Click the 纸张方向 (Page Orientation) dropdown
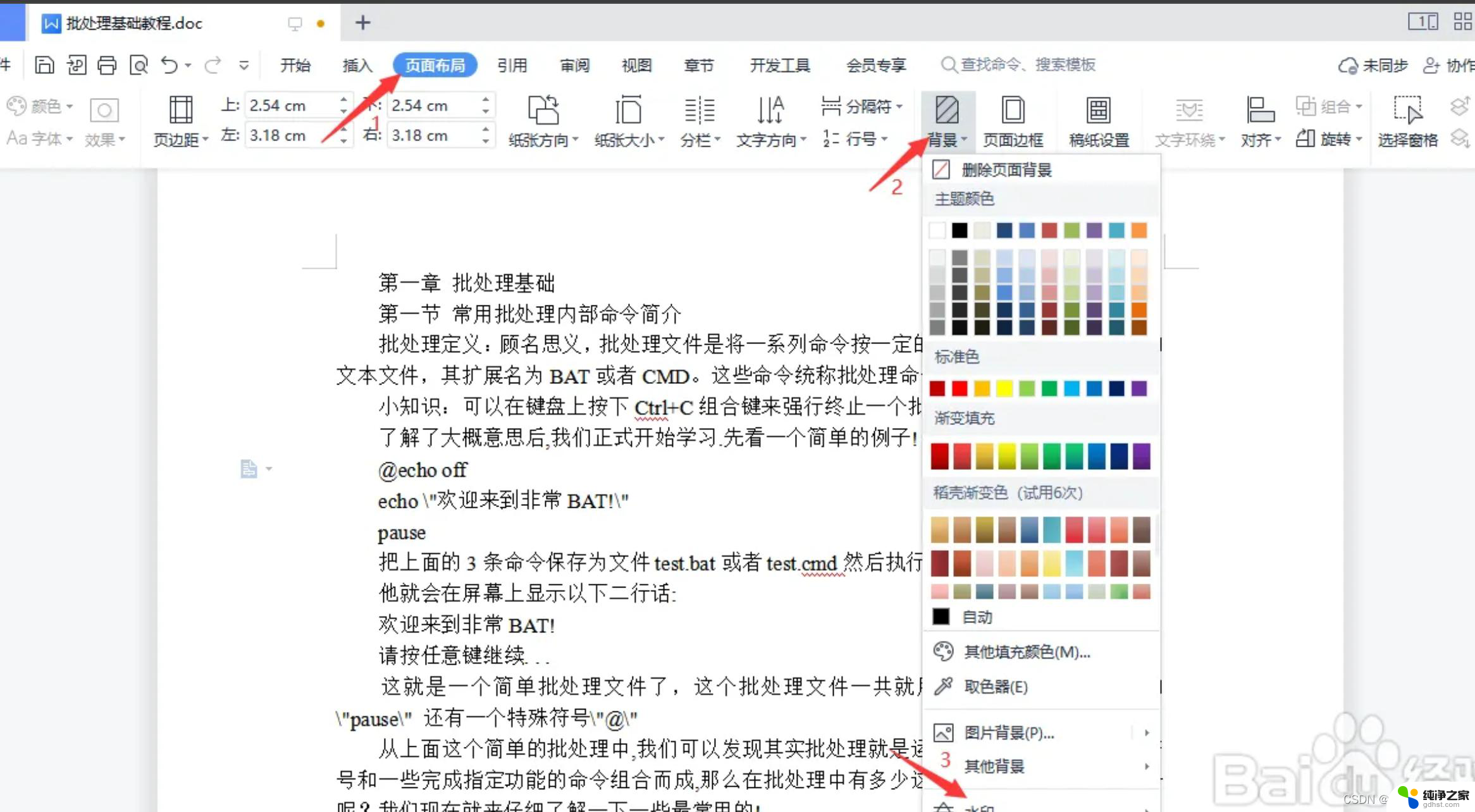 (x=540, y=120)
